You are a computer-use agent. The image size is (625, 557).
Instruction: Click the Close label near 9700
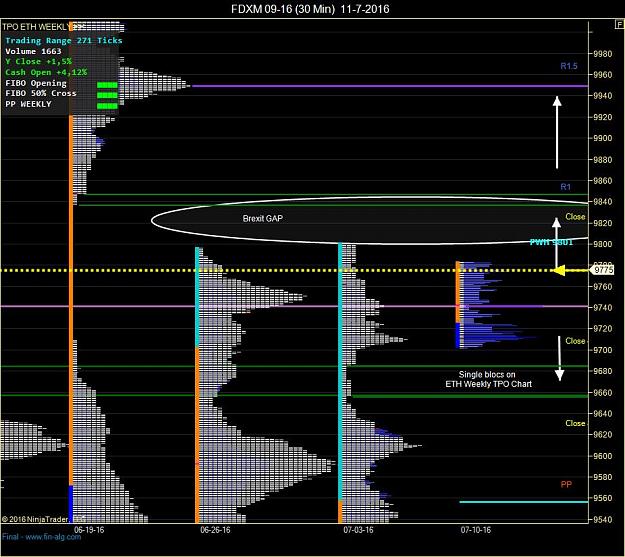tap(575, 341)
